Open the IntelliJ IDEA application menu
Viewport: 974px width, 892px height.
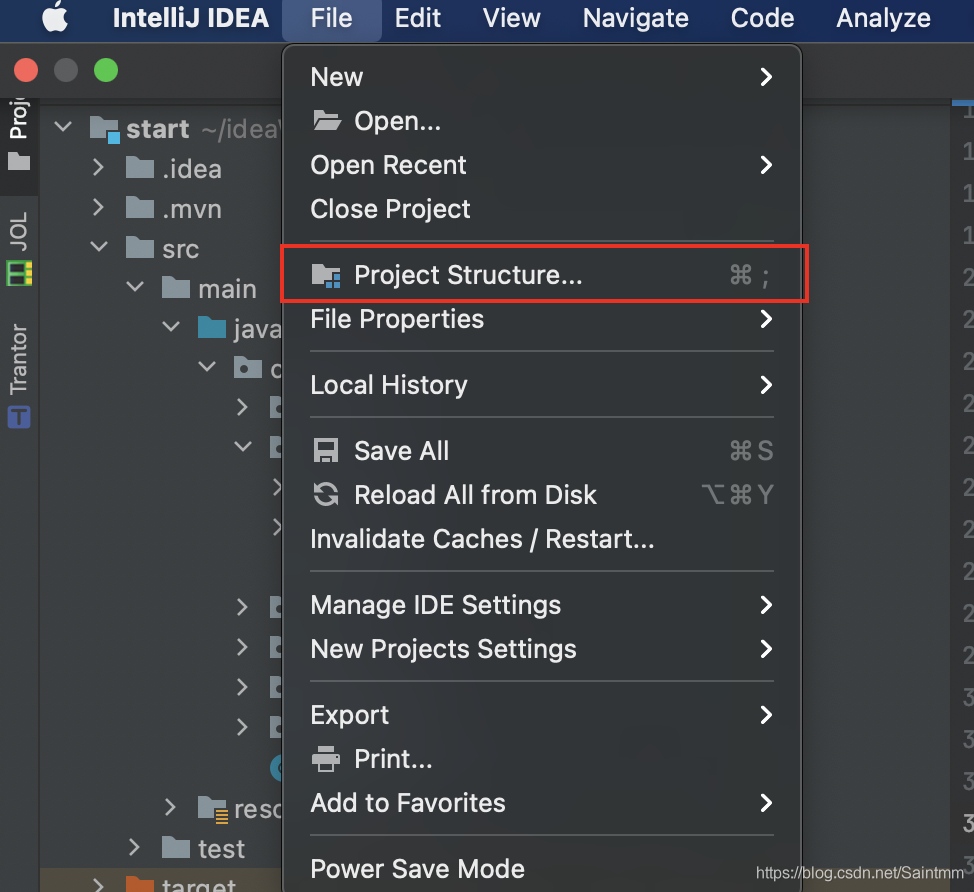(x=191, y=18)
